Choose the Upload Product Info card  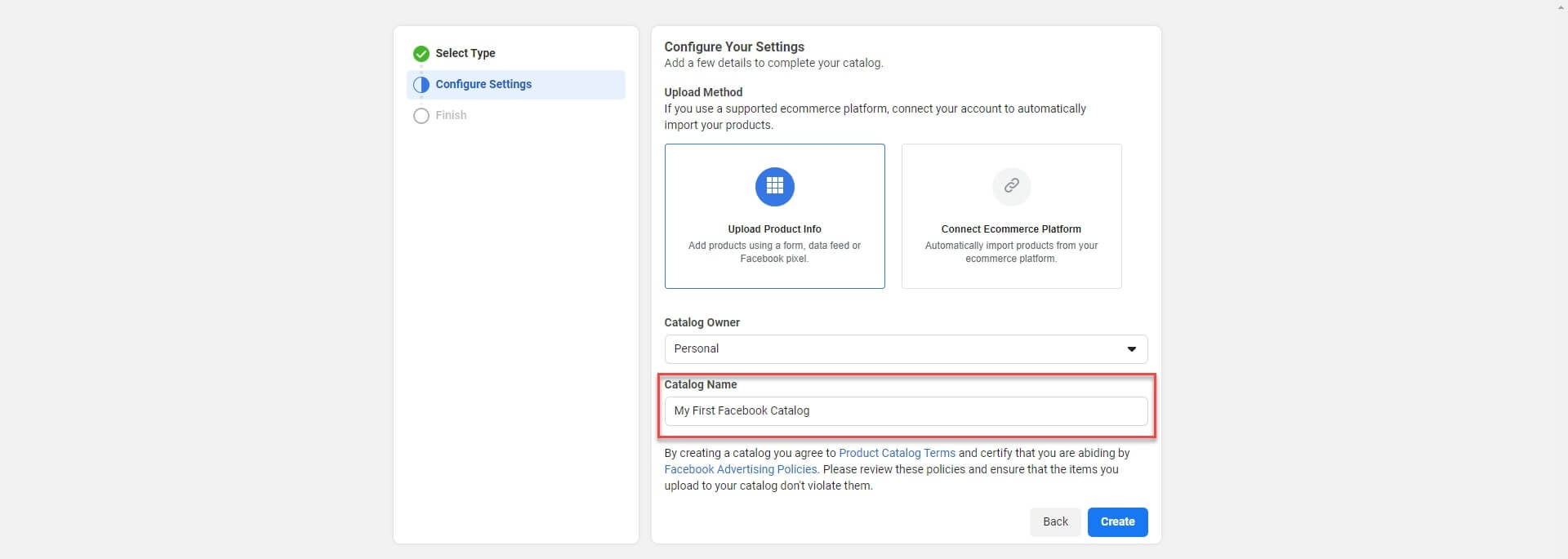[775, 216]
